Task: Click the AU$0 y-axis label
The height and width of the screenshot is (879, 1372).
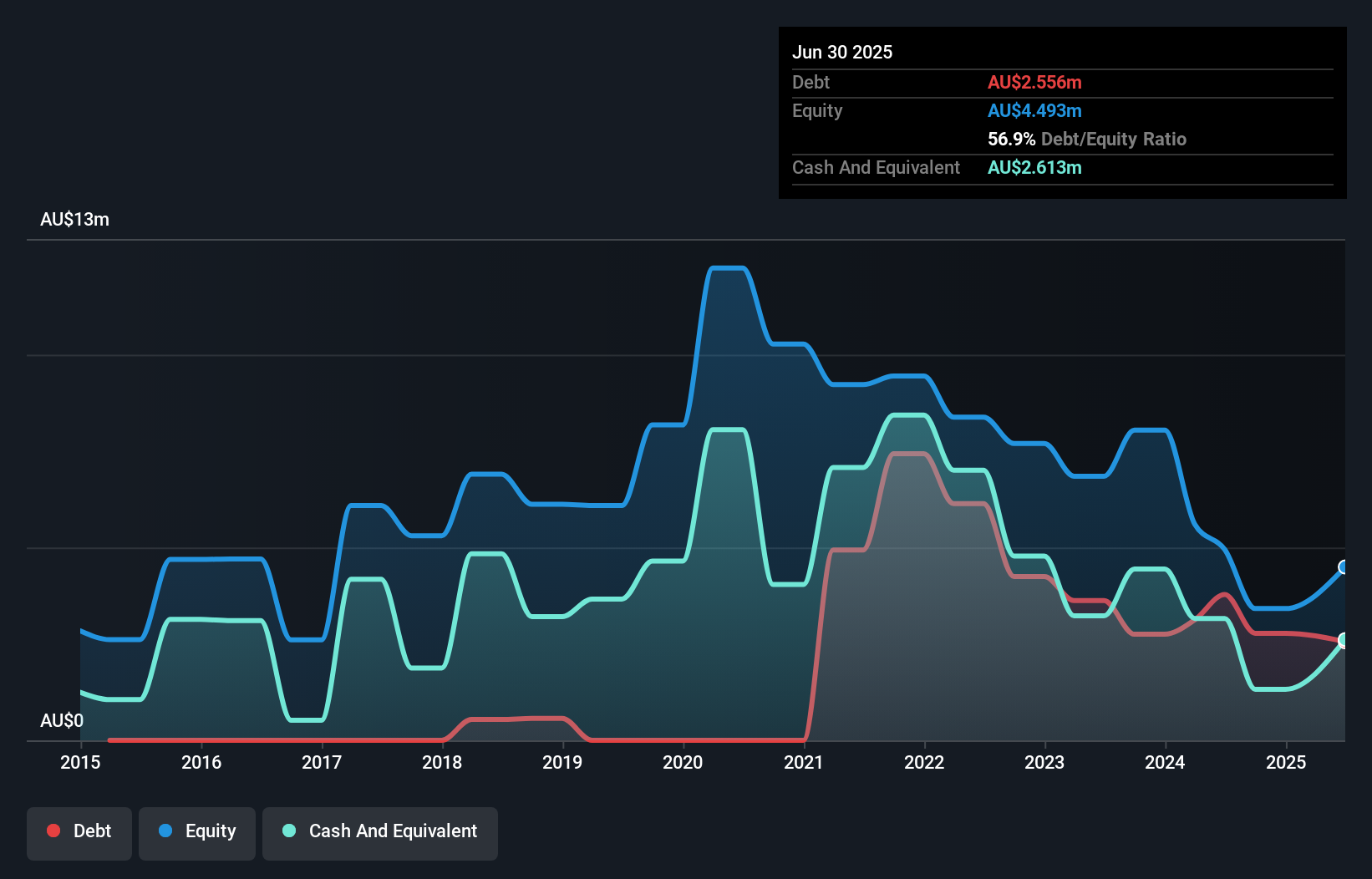Action: pyautogui.click(x=62, y=720)
